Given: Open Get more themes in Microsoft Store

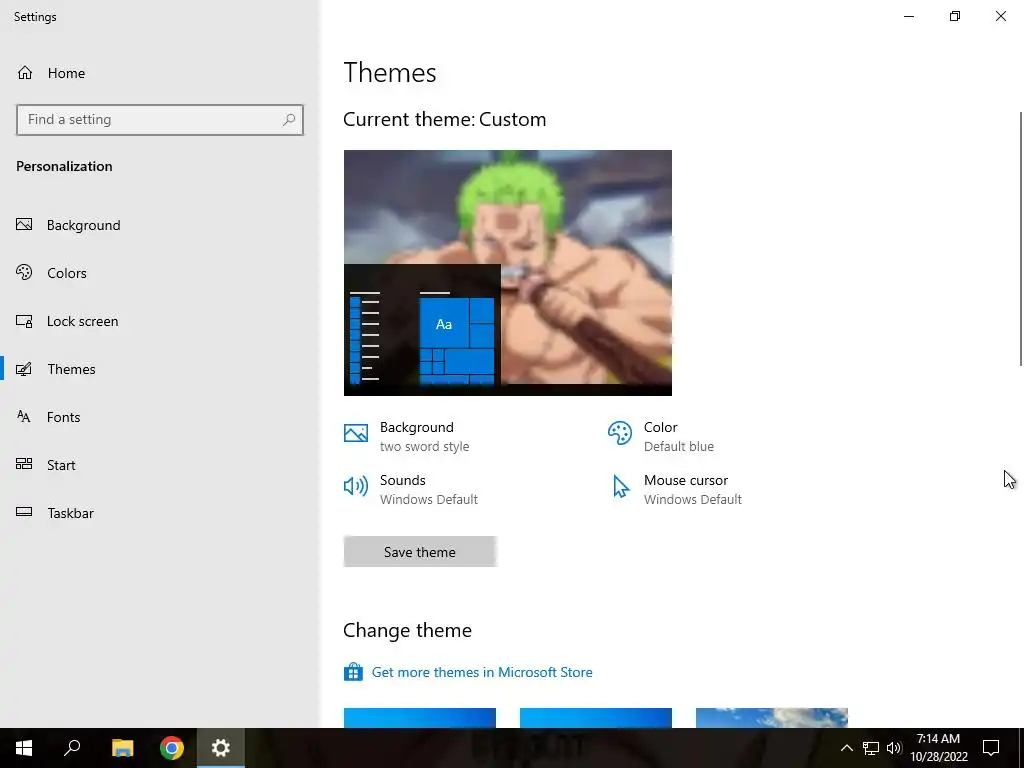Looking at the screenshot, I should 482,672.
